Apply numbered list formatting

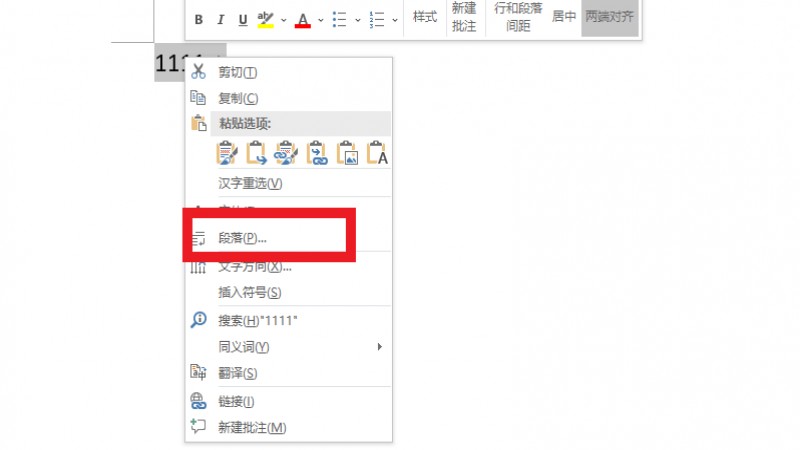(x=377, y=19)
